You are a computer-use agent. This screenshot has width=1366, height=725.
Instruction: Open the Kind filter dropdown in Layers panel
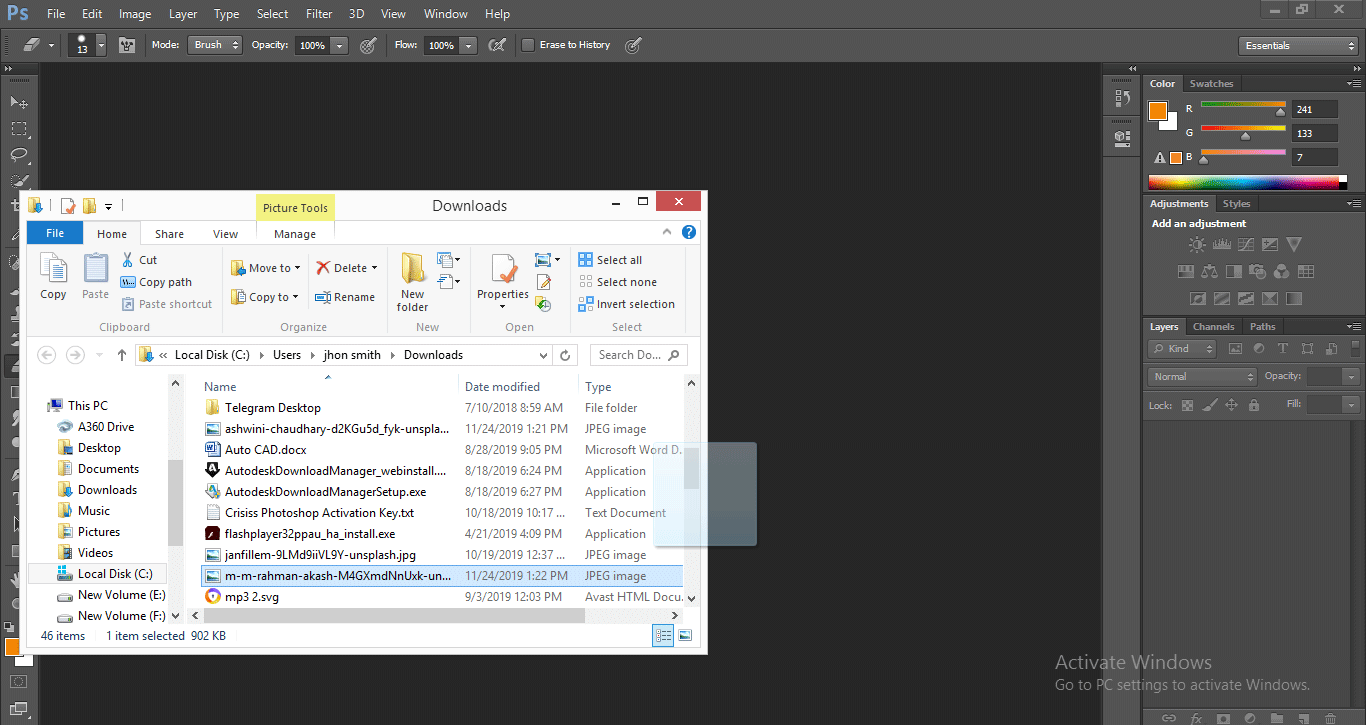point(1181,348)
